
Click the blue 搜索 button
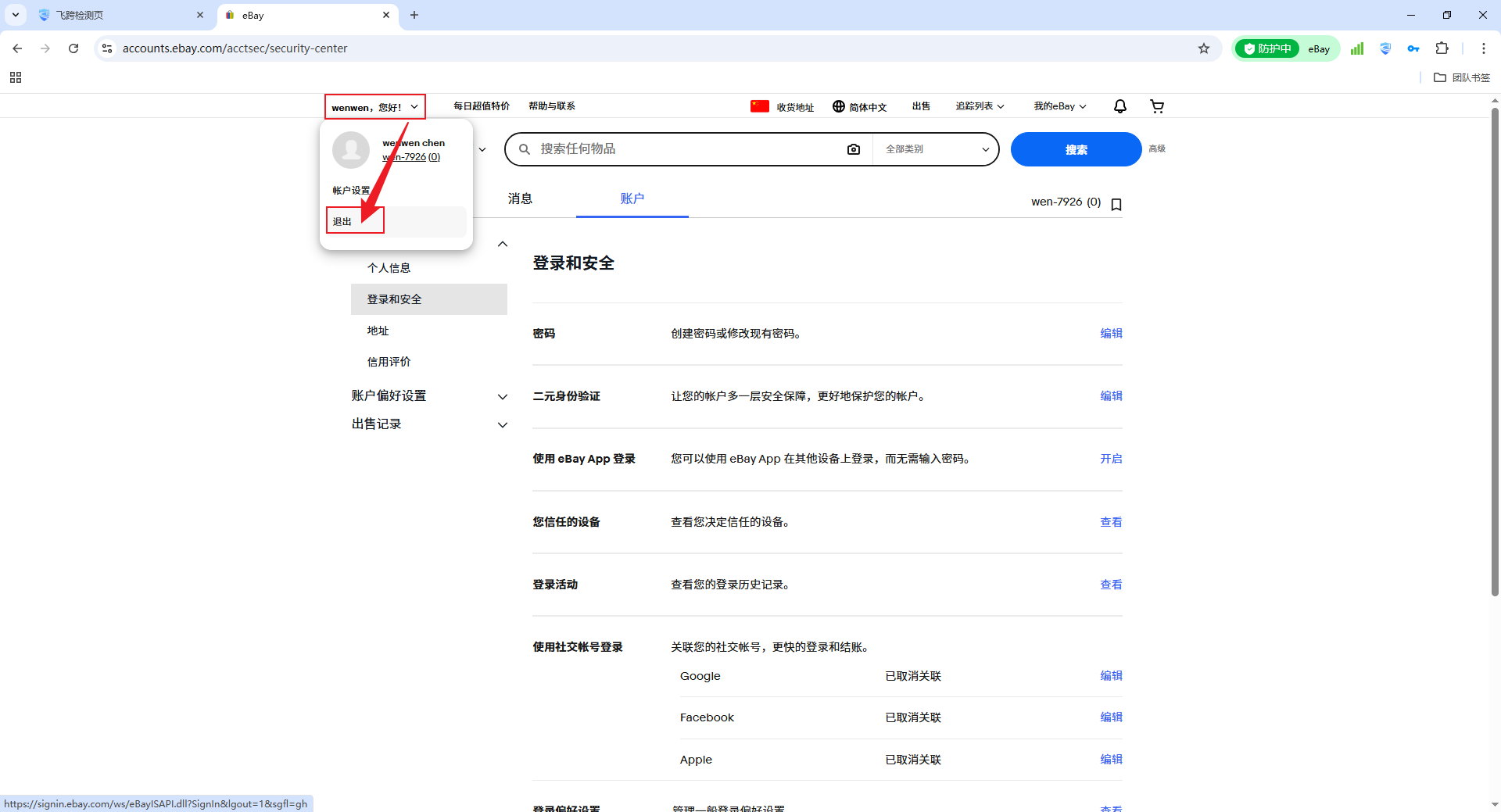tap(1076, 149)
